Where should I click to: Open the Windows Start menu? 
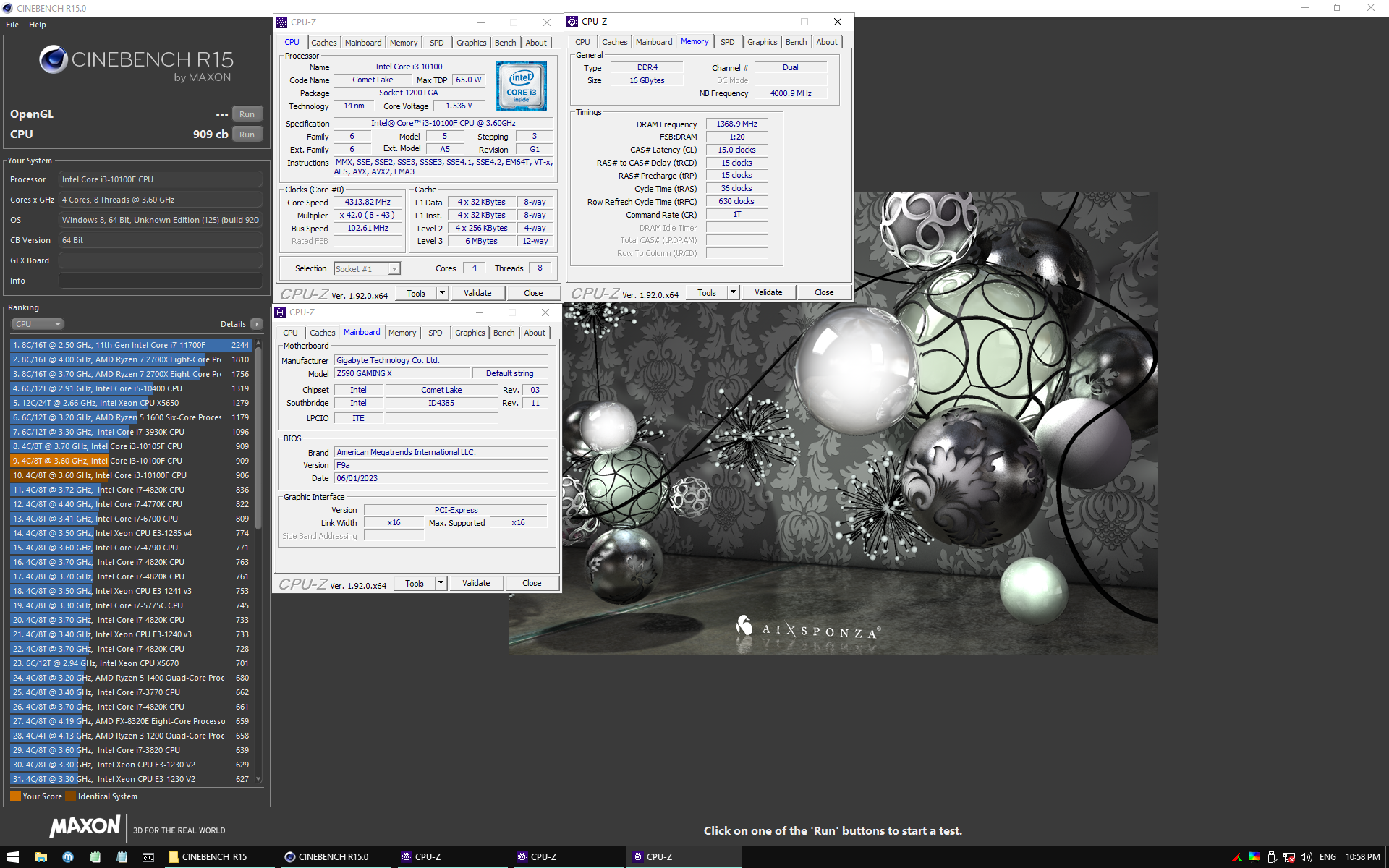[13, 856]
